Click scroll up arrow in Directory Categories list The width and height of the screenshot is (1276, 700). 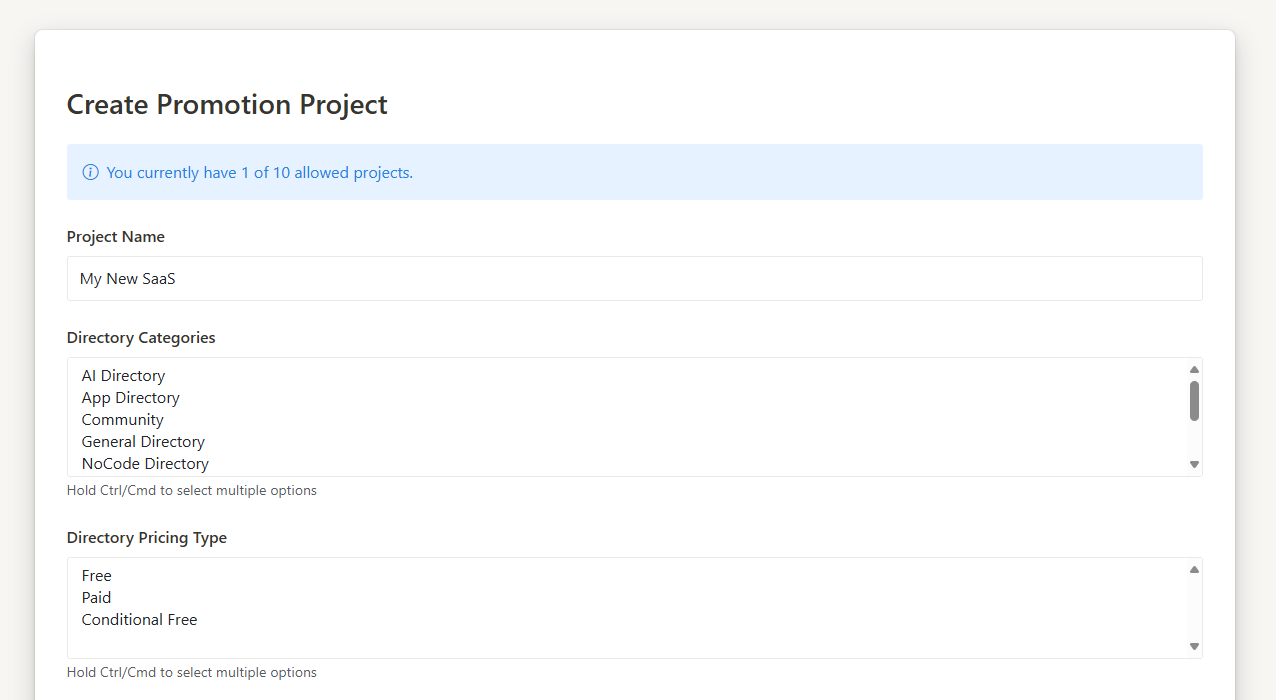pos(1194,369)
